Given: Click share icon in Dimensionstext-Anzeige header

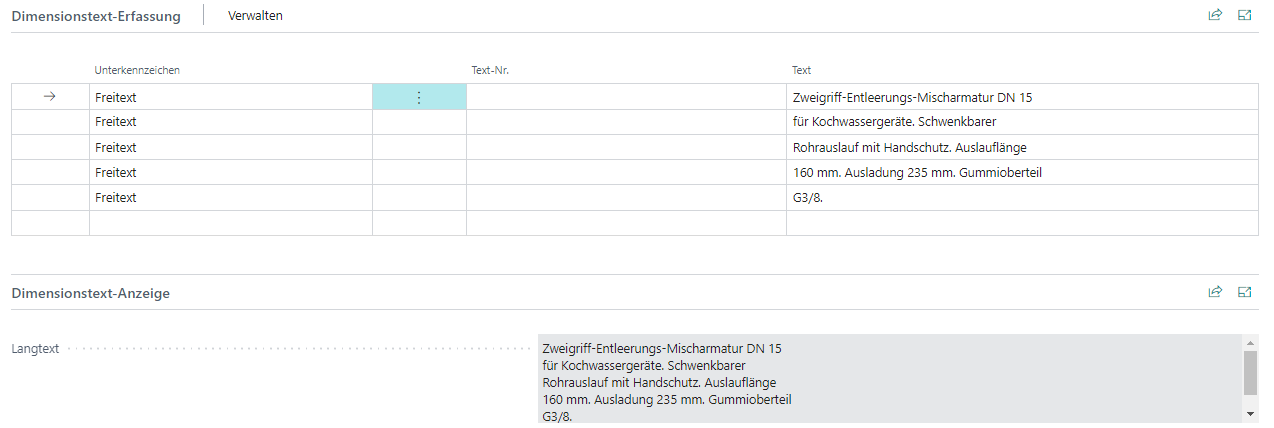Looking at the screenshot, I should click(x=1215, y=292).
